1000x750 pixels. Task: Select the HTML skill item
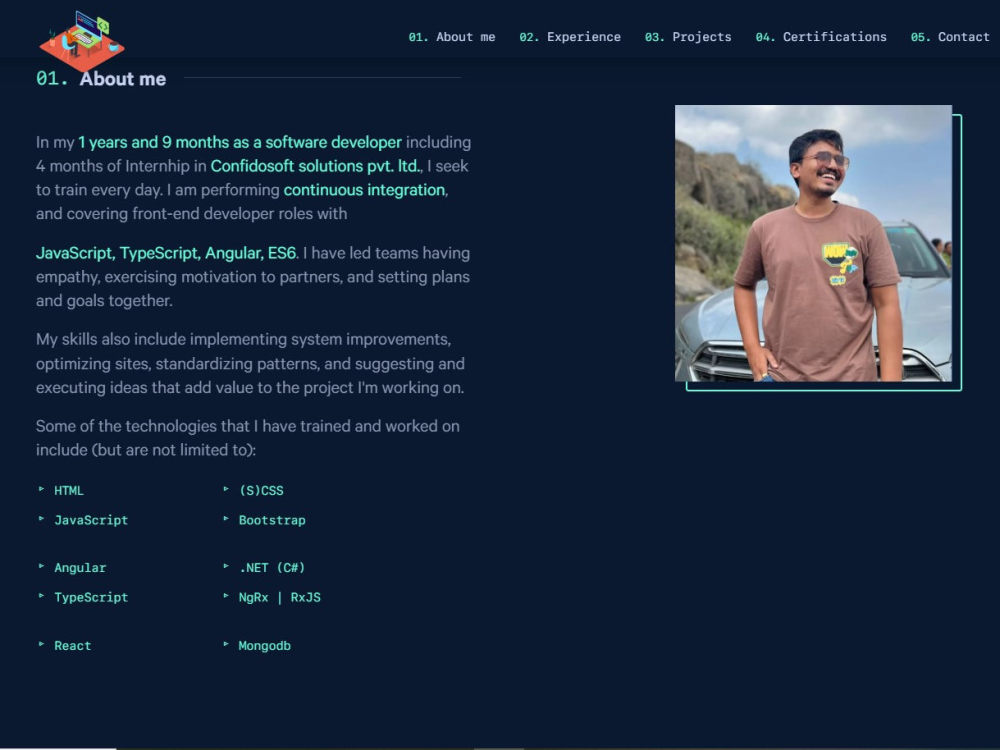69,490
